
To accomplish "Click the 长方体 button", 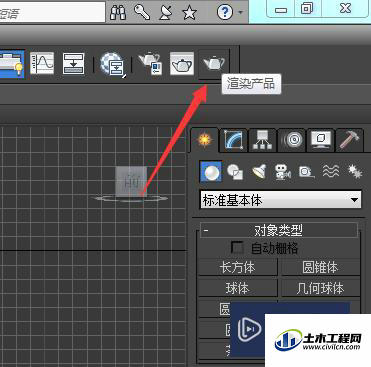I will [x=238, y=267].
